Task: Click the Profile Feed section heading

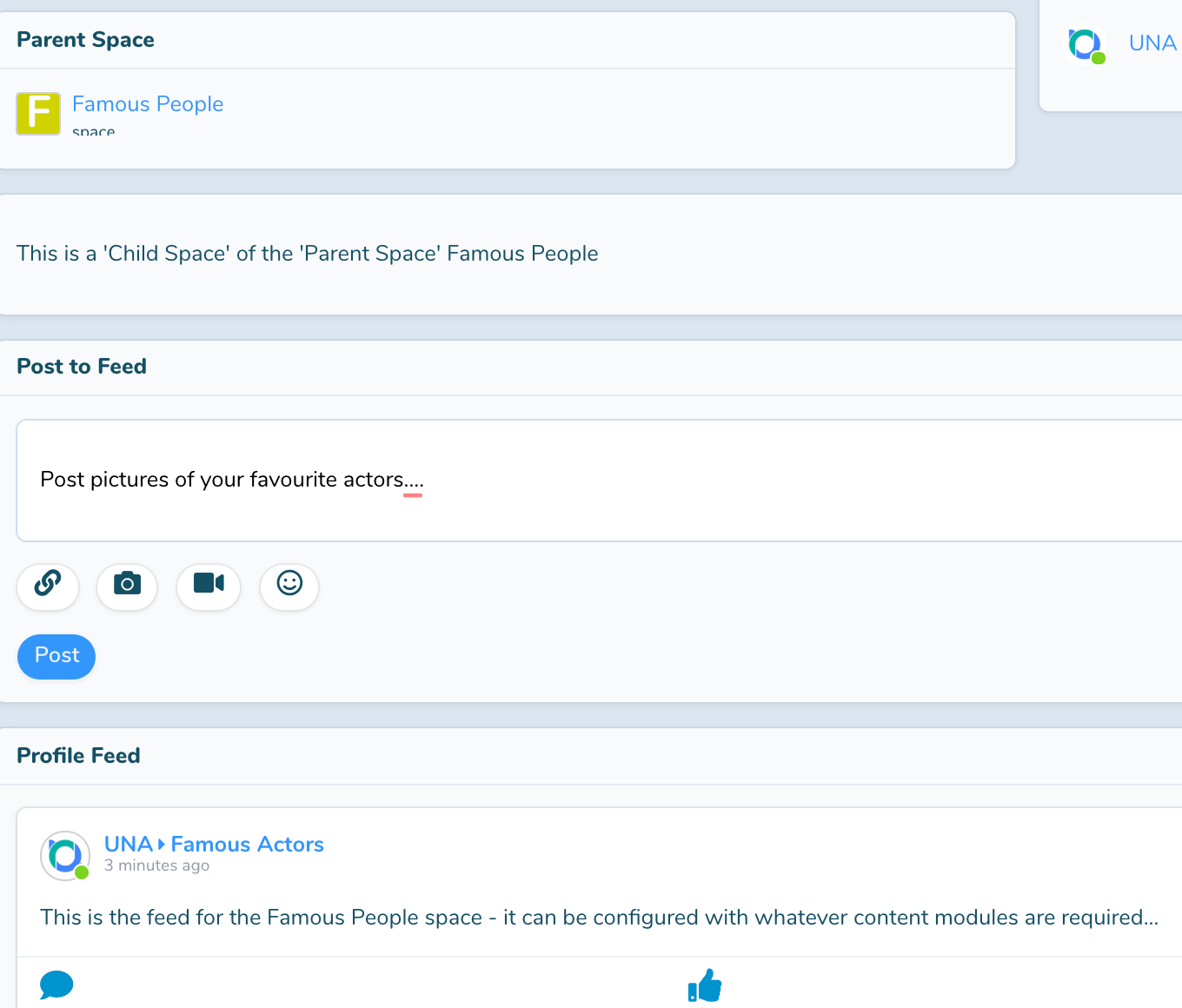Action: [x=78, y=756]
